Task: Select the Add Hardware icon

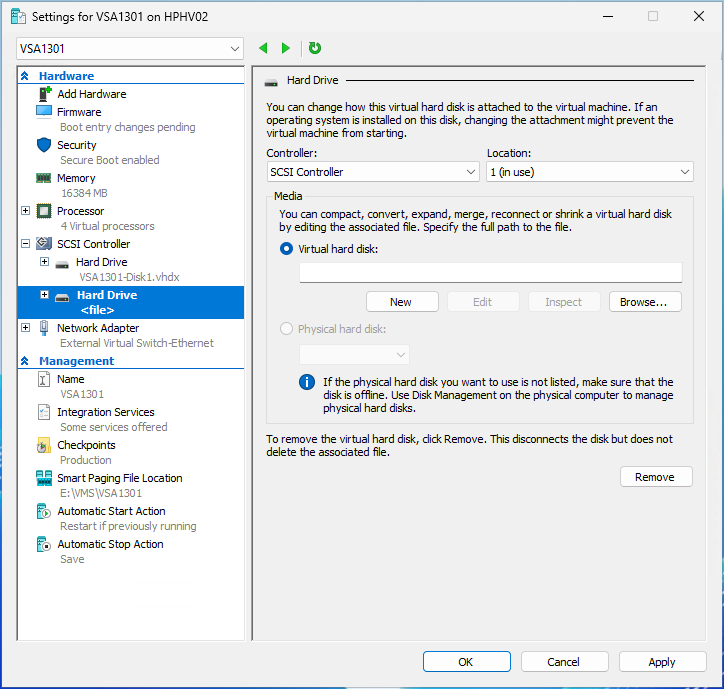Action: coord(44,94)
